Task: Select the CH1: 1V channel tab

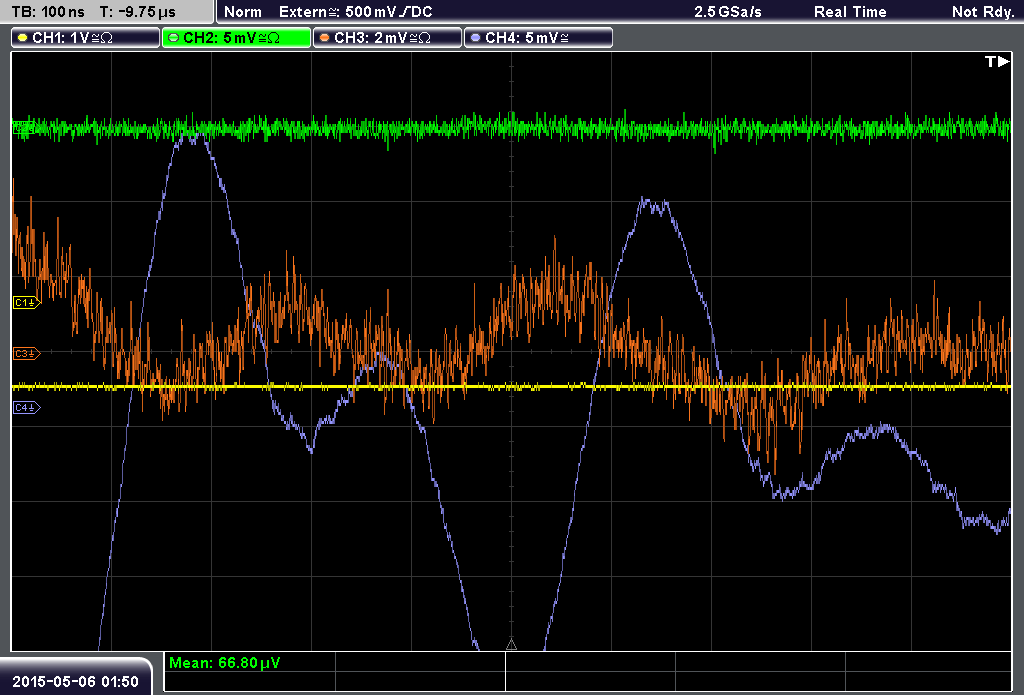Action: 86,38
